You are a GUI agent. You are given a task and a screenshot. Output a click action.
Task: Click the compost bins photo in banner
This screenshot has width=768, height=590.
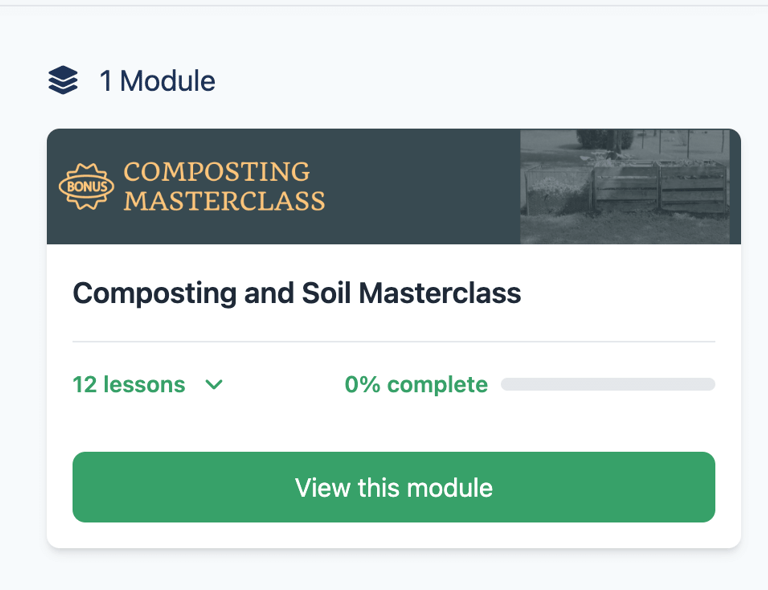pyautogui.click(x=630, y=186)
